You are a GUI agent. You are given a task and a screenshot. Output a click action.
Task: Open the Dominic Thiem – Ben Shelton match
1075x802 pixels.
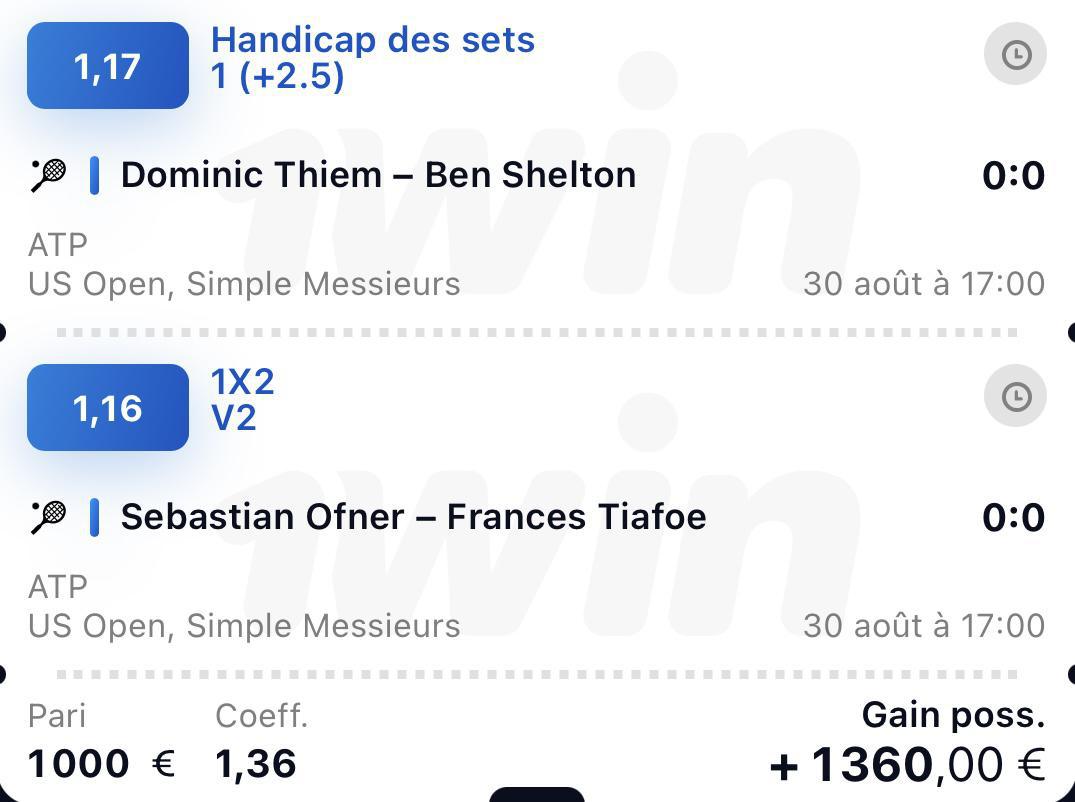tap(378, 175)
